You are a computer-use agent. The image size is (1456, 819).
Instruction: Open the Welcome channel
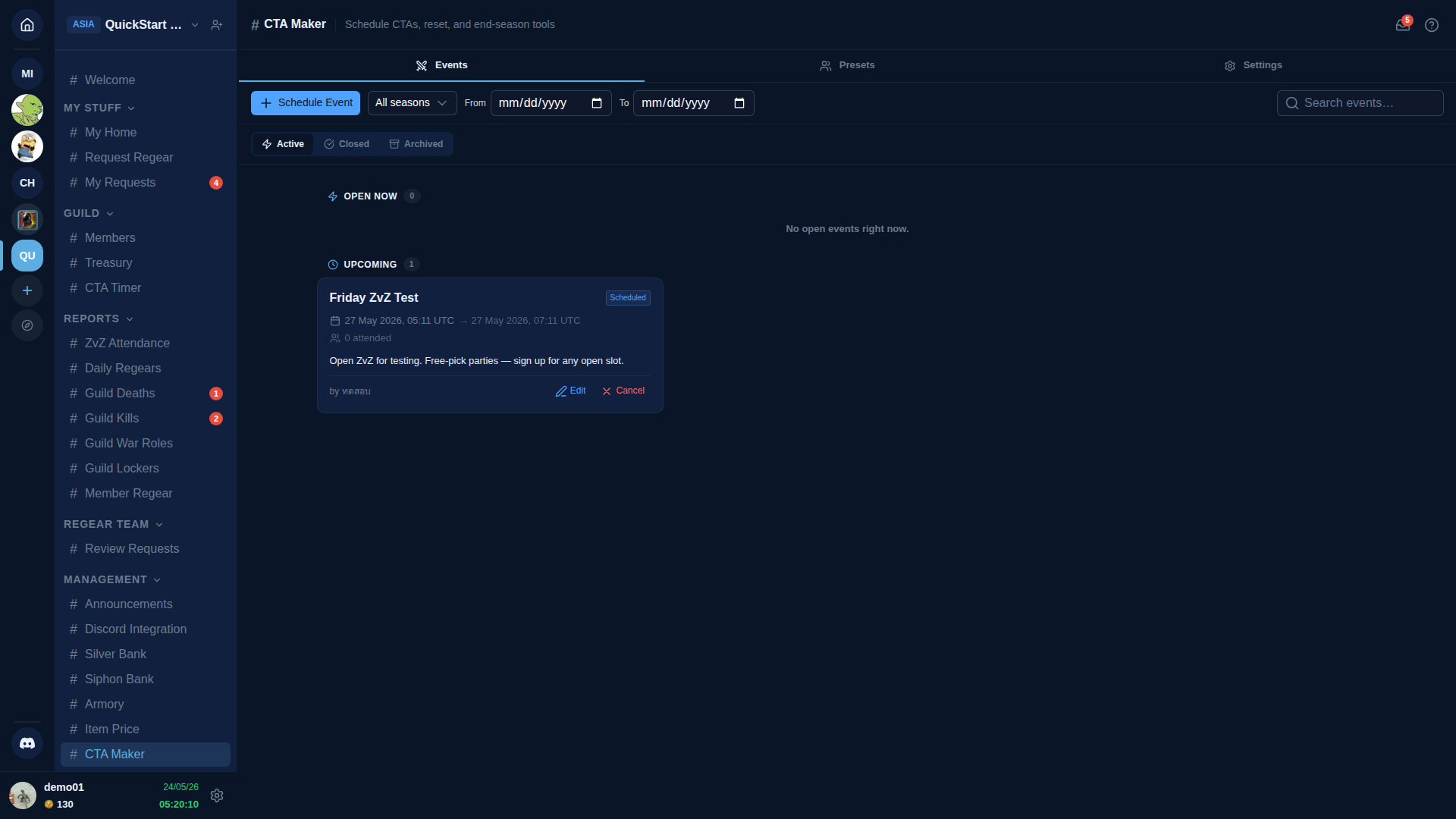tap(146, 80)
